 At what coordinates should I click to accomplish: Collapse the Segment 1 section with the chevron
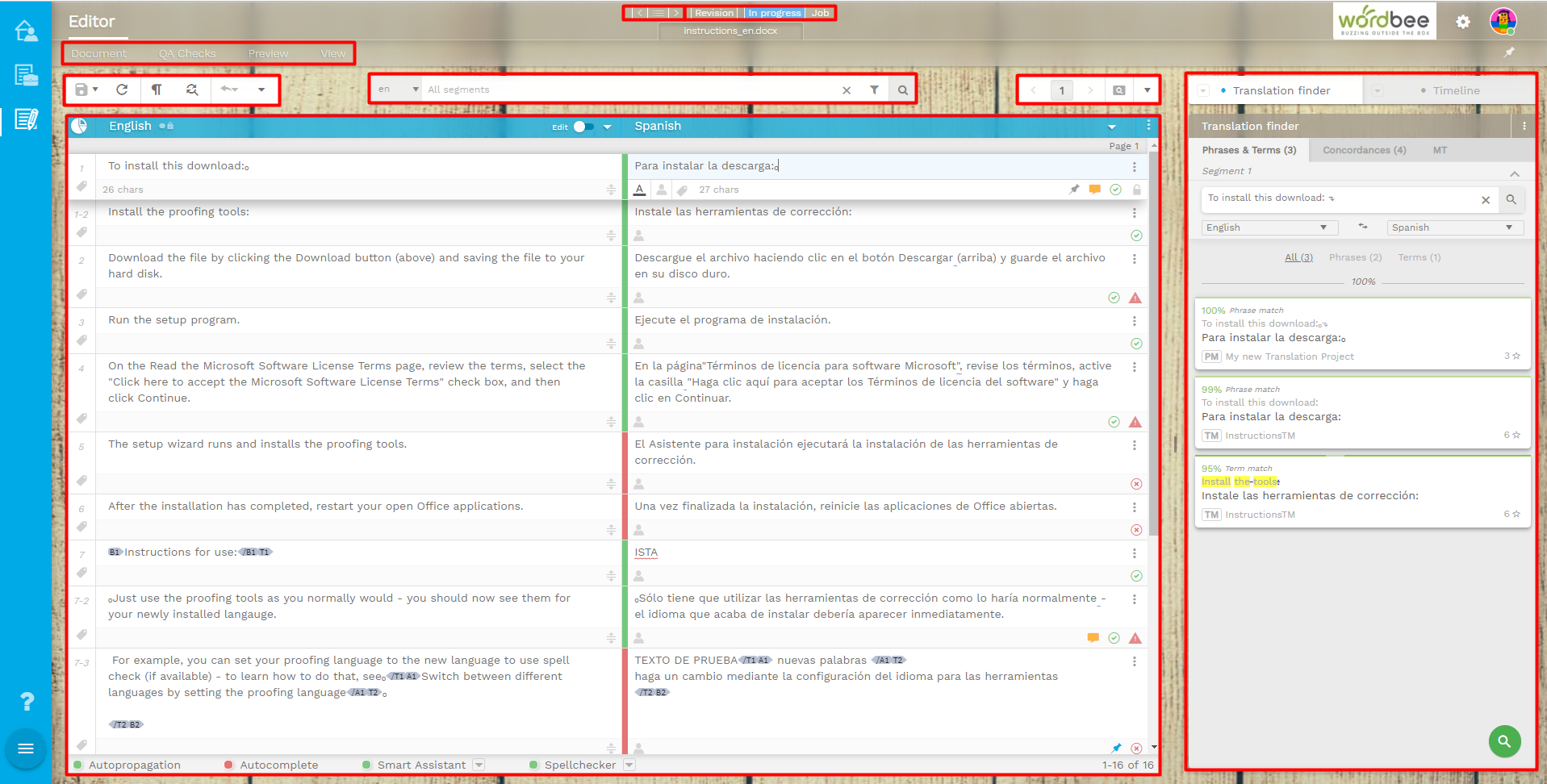point(1515,173)
